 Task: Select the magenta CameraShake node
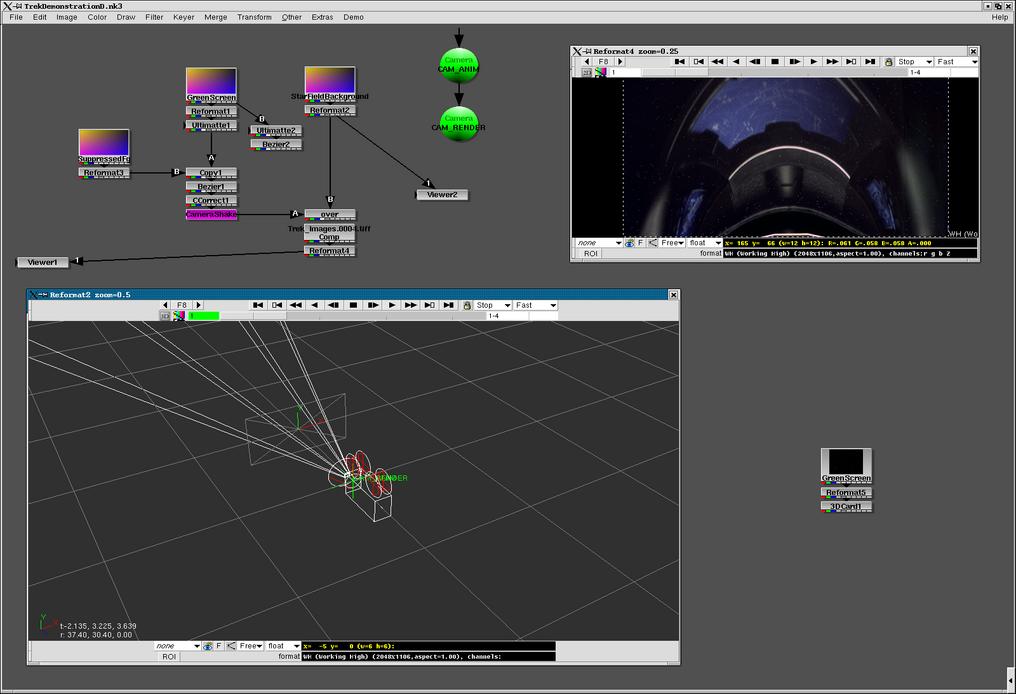[211, 214]
